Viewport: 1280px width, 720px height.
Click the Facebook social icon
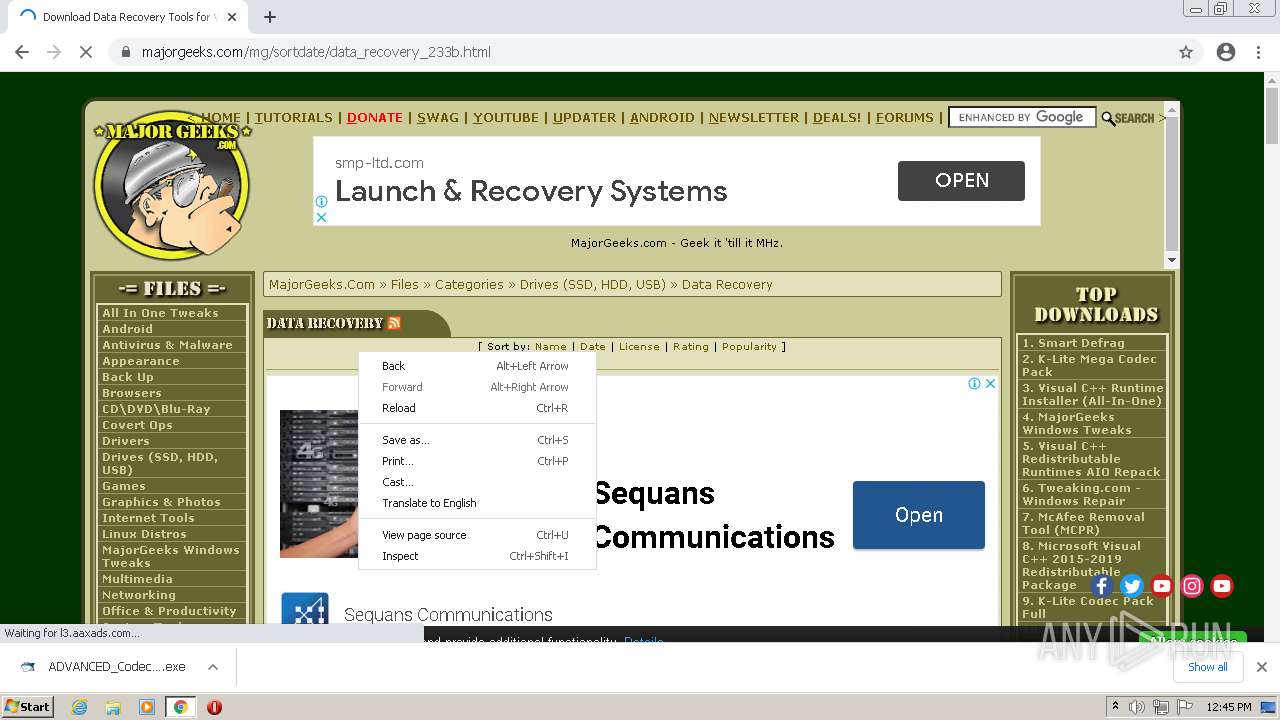(1101, 586)
